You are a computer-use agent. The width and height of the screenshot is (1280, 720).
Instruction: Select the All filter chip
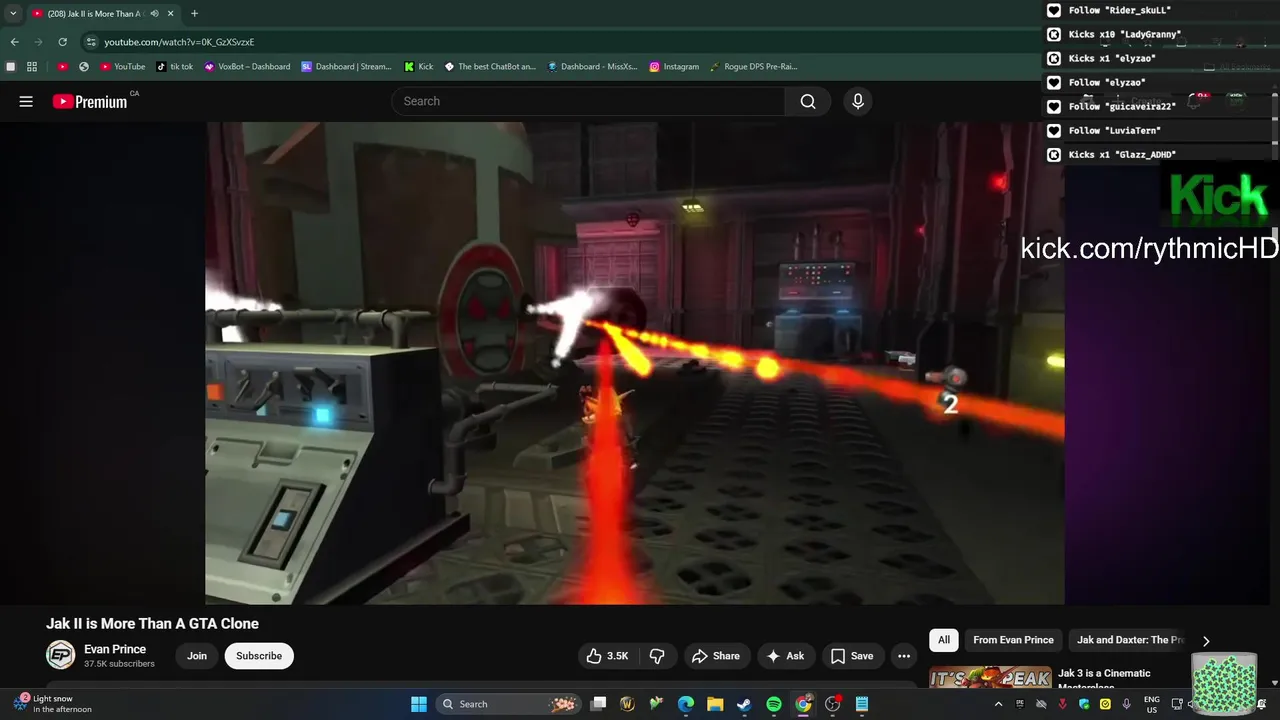(944, 640)
